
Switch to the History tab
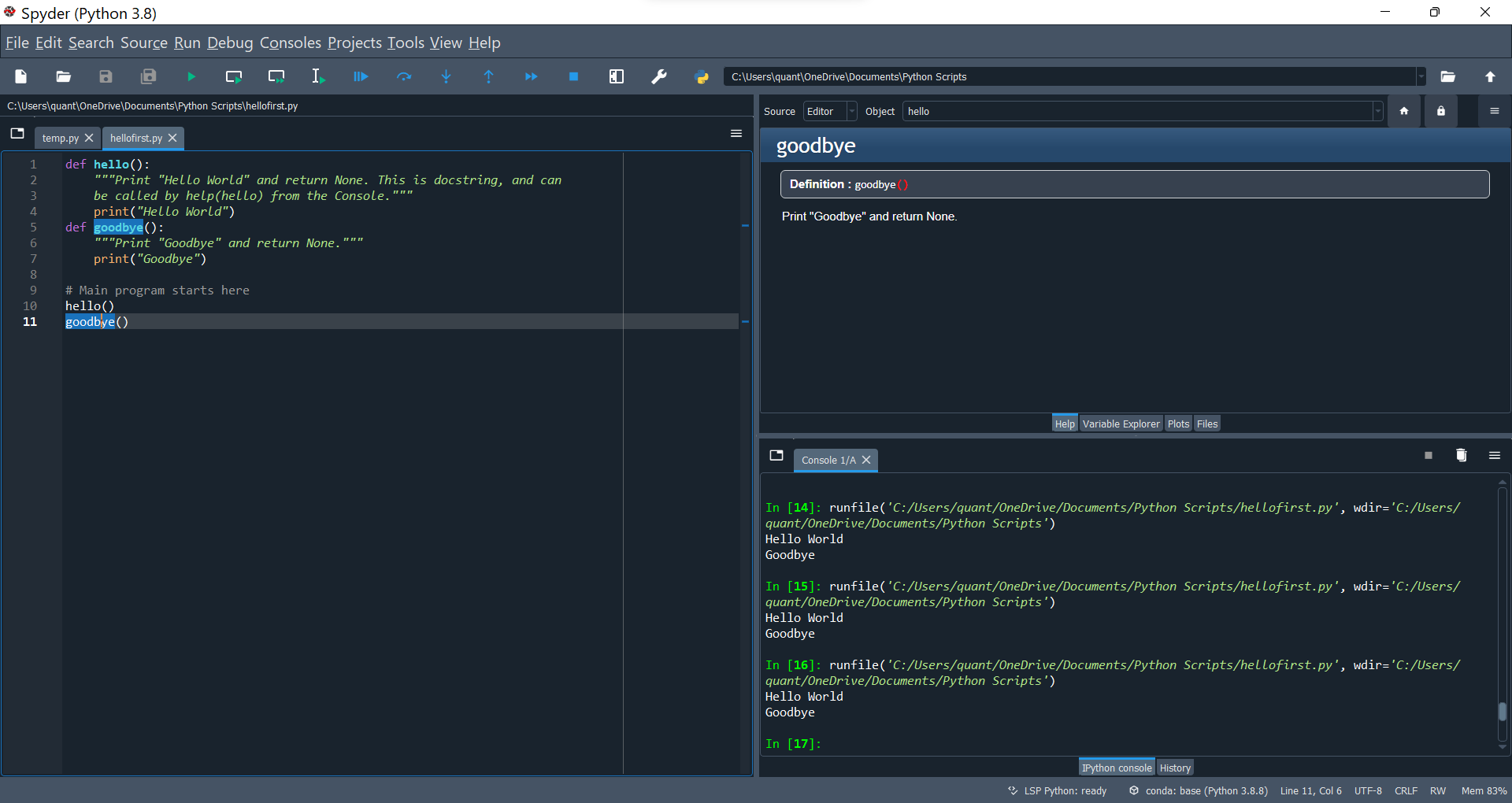(1175, 768)
